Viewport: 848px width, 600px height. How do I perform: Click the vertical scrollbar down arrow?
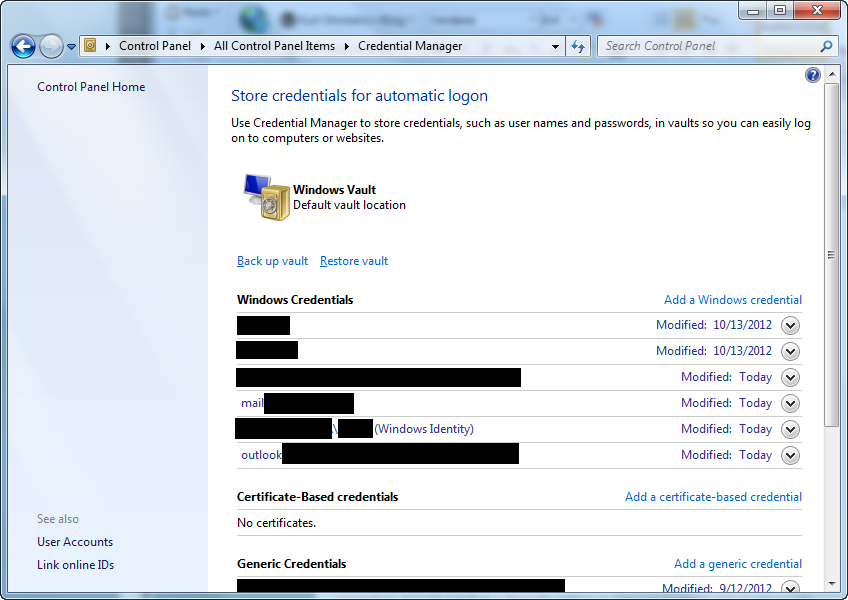[x=831, y=583]
